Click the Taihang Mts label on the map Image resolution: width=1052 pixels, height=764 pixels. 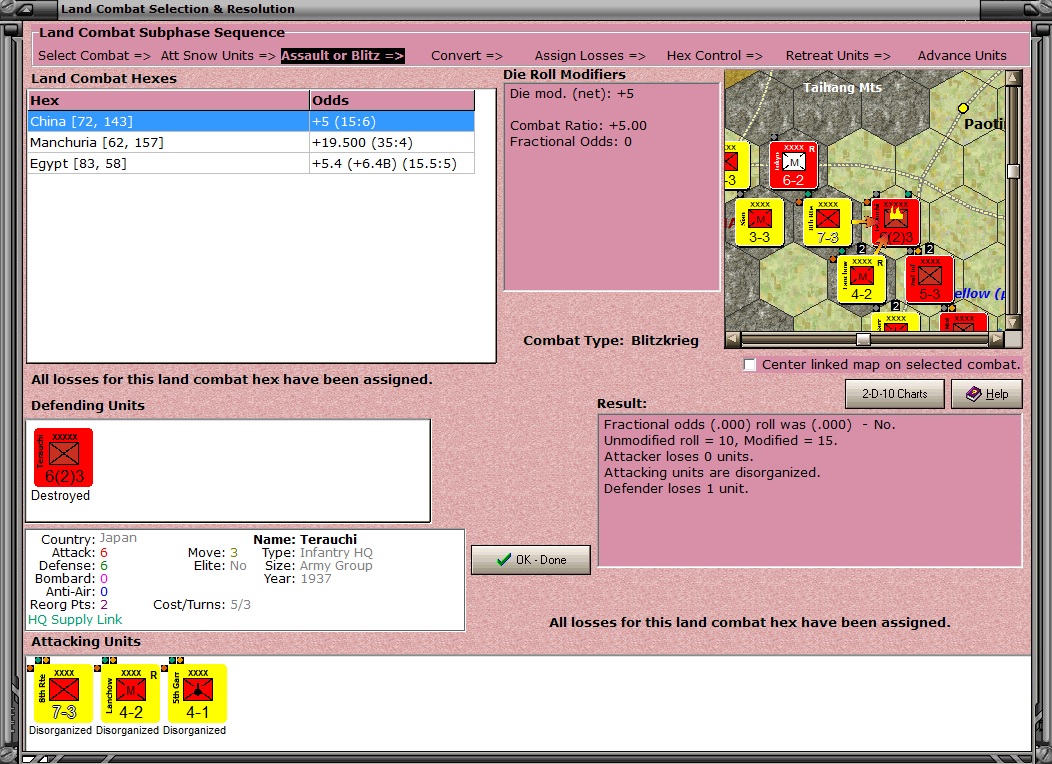coord(843,87)
